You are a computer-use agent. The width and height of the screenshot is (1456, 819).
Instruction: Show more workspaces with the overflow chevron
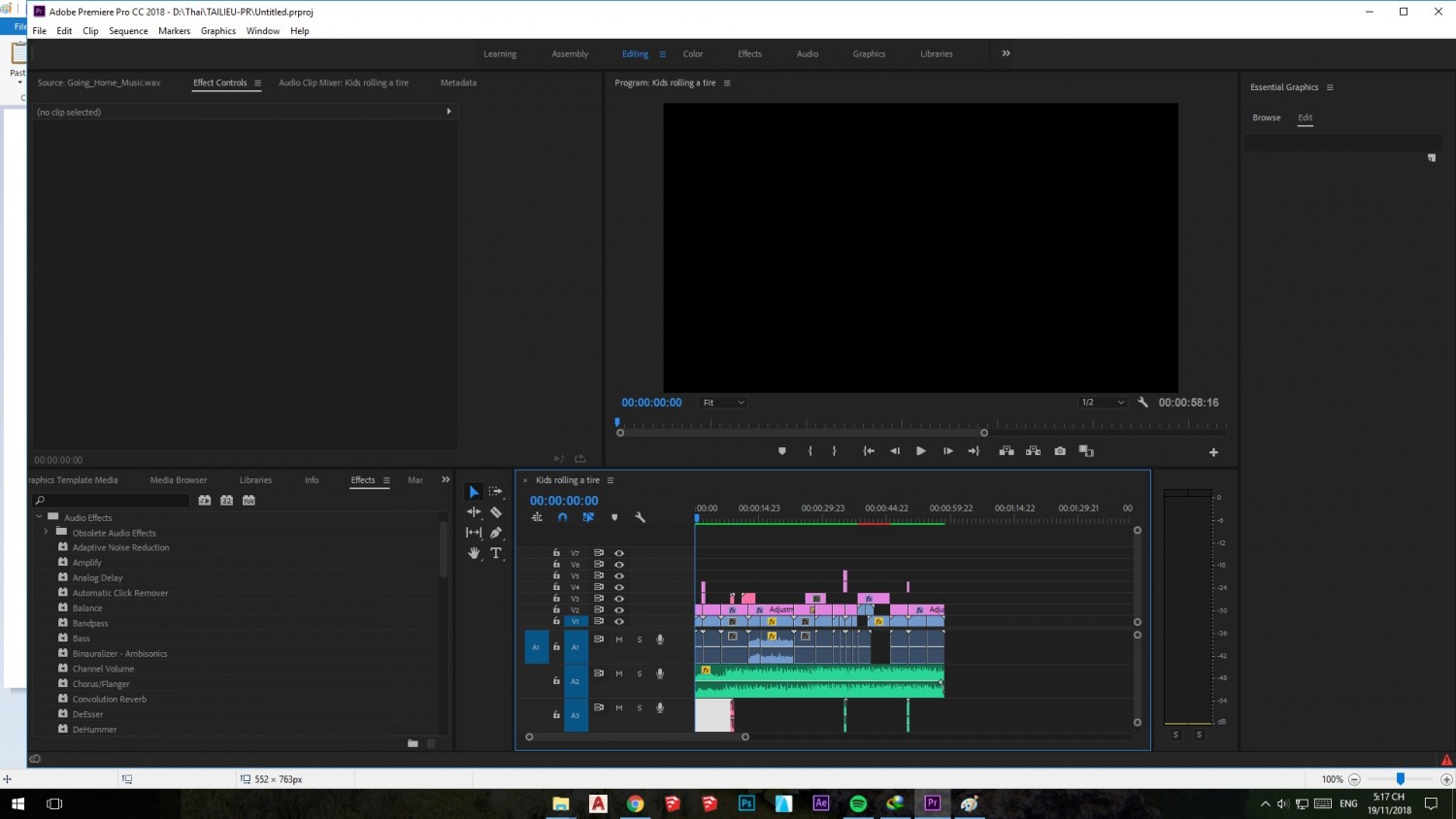pos(1007,53)
